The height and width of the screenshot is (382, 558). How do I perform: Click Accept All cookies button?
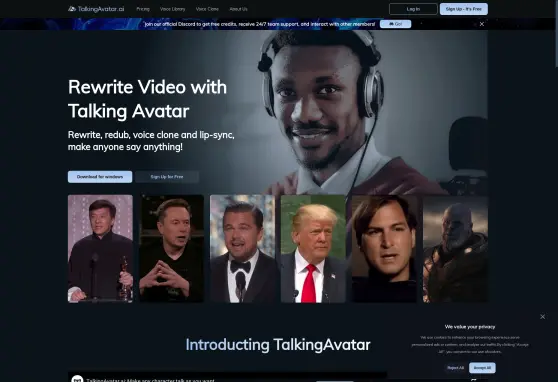tap(482, 368)
